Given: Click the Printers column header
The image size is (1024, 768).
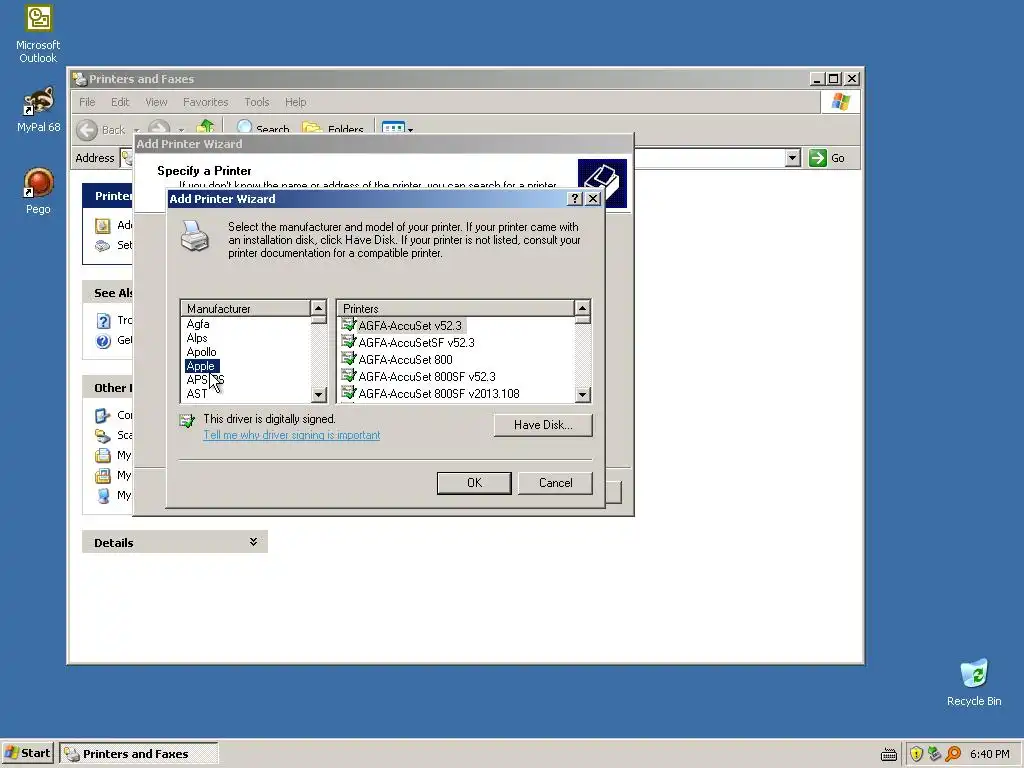Looking at the screenshot, I should pos(455,308).
